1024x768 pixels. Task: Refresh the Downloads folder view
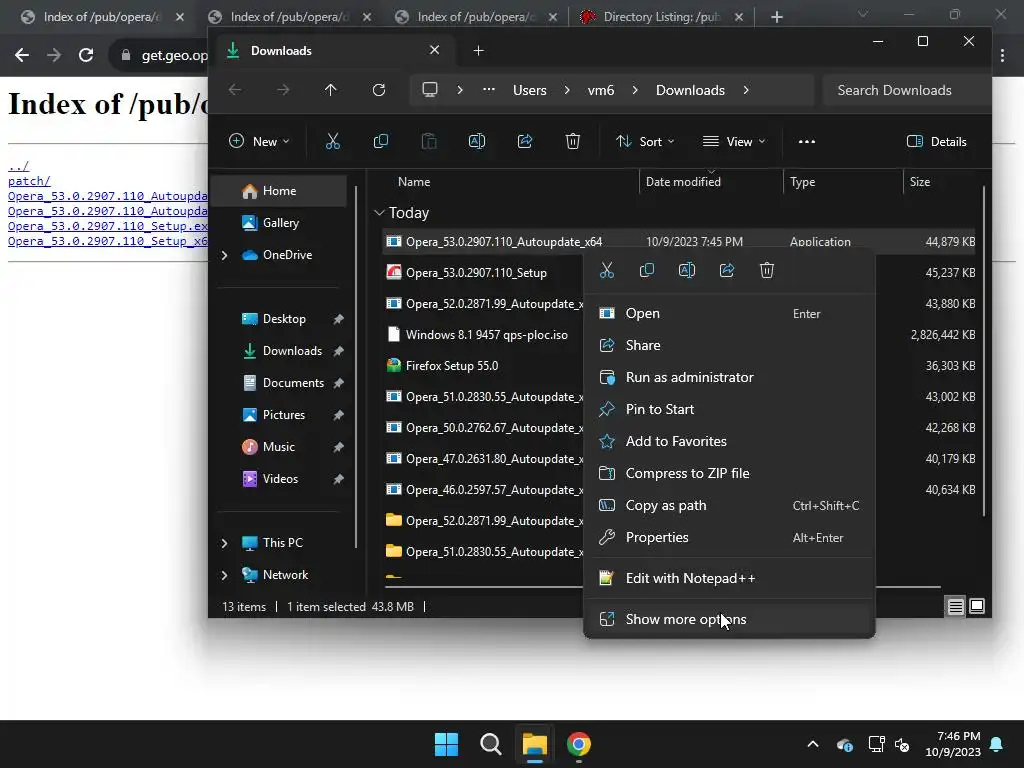coord(379,90)
